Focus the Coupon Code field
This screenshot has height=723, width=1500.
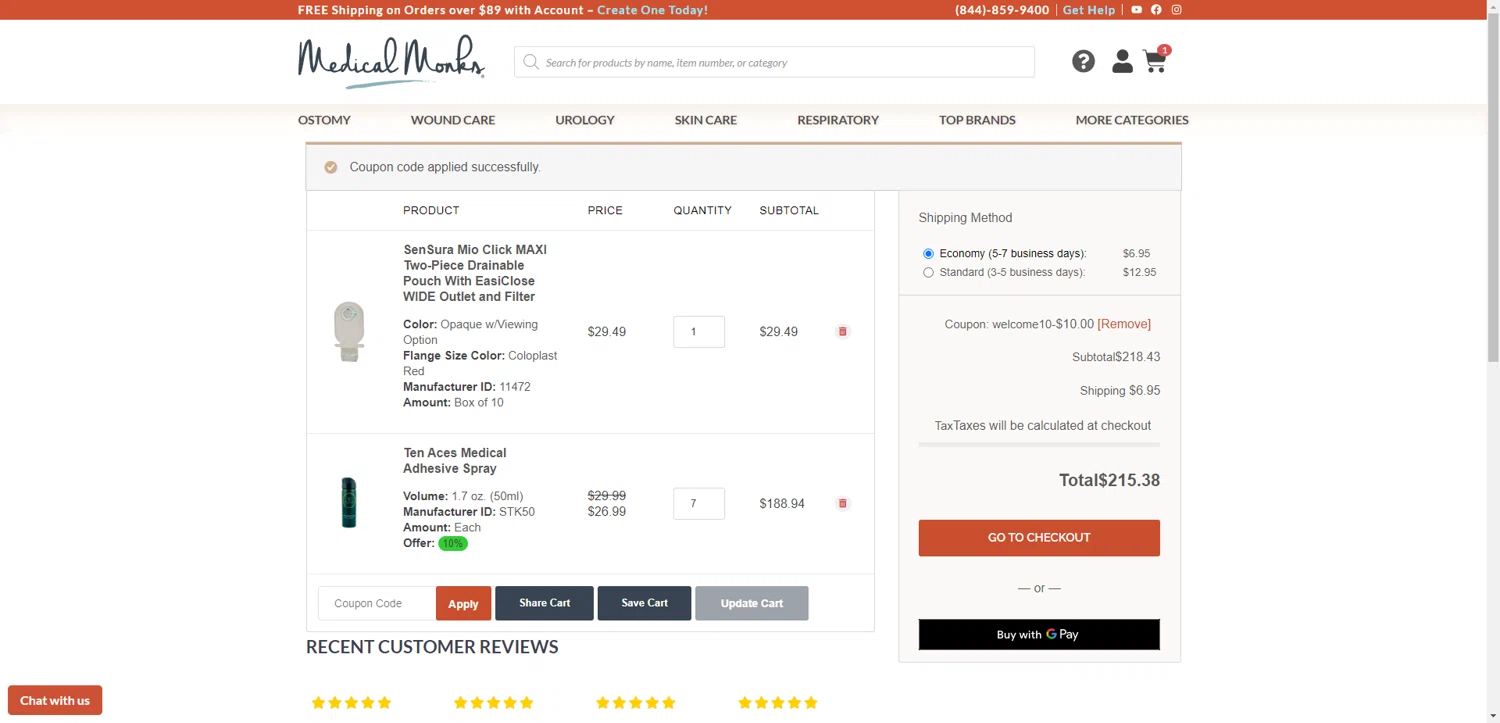pos(377,603)
